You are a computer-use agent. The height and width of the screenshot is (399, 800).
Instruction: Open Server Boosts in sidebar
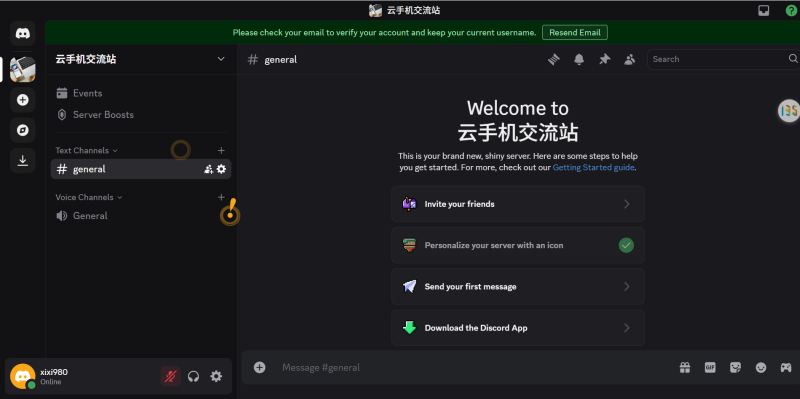(x=141, y=115)
